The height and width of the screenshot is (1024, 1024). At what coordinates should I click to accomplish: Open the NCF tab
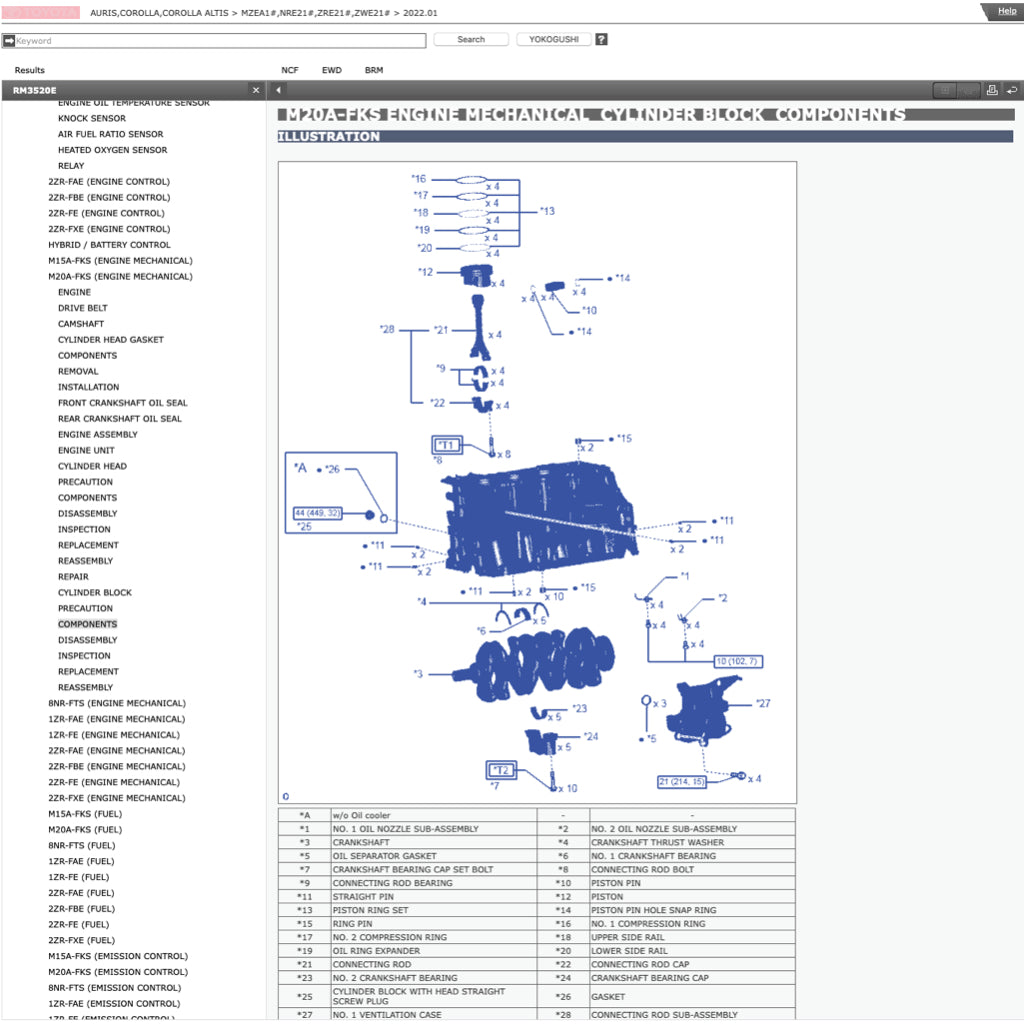pyautogui.click(x=290, y=70)
